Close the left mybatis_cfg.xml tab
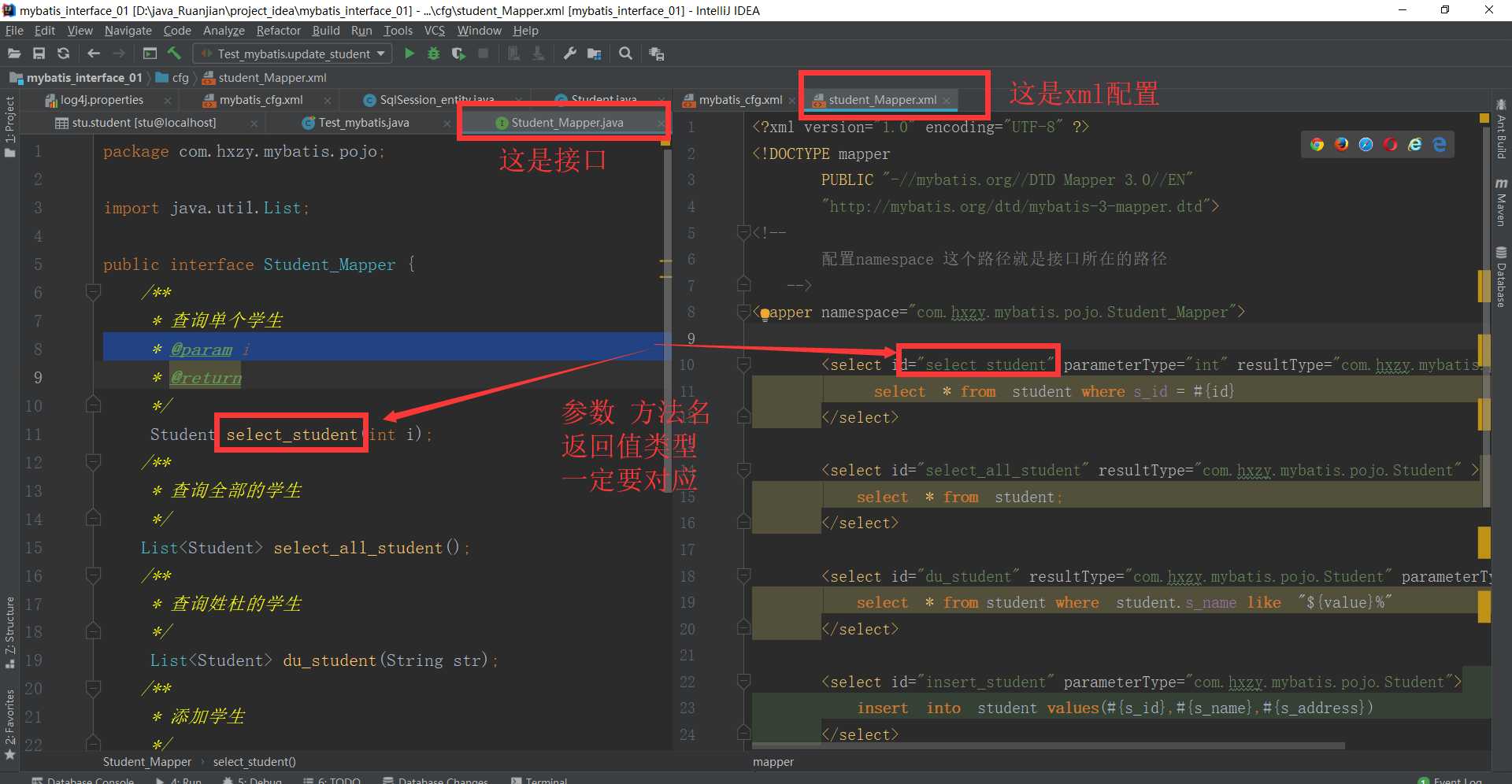This screenshot has width=1512, height=784. click(328, 101)
